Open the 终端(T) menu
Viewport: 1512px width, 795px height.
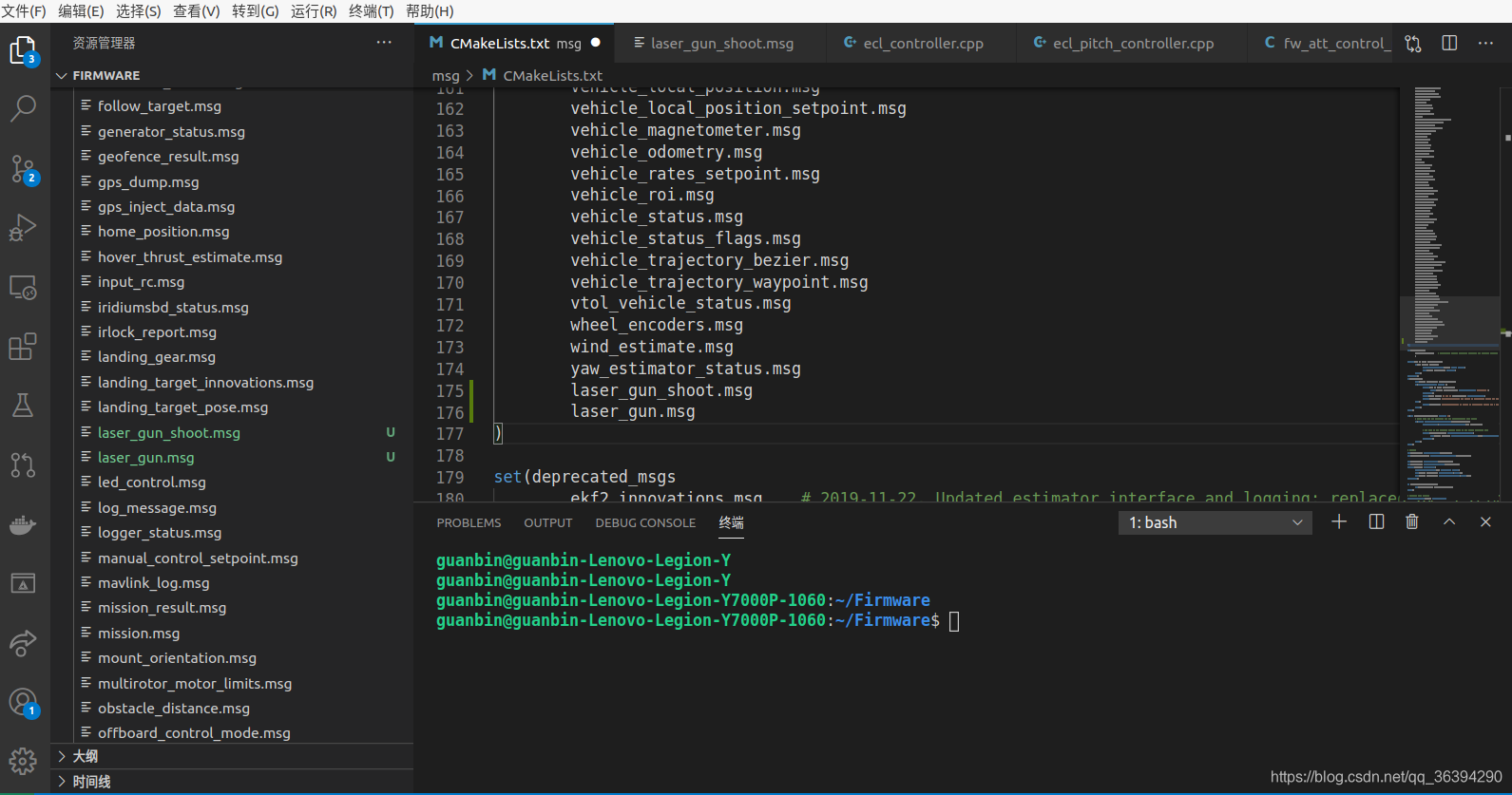coord(372,11)
